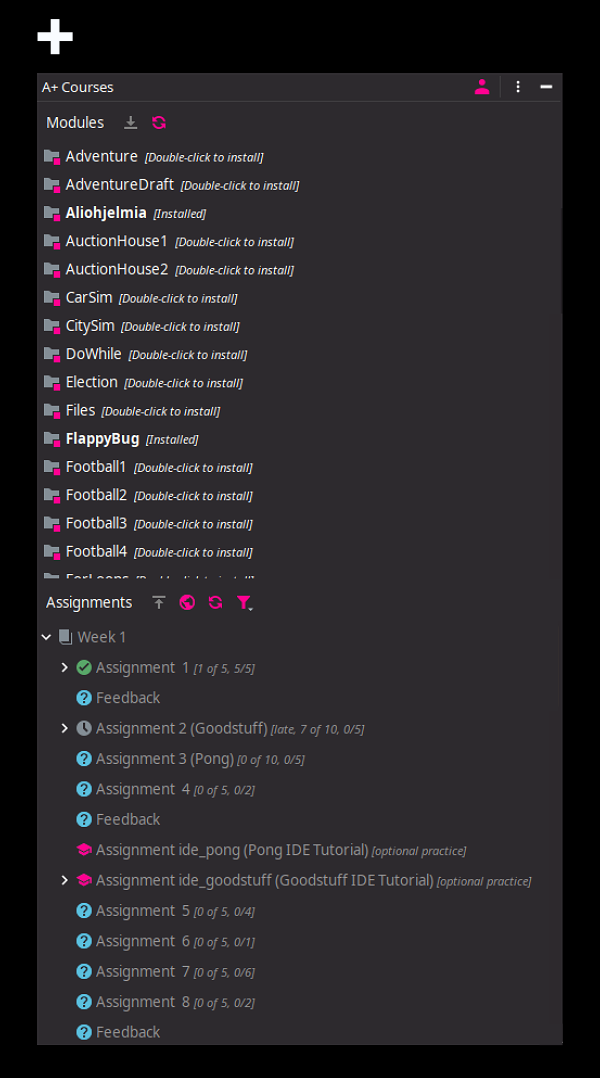This screenshot has height=1078, width=600.
Task: Expand Assignment 1 submissions
Action: click(x=65, y=668)
